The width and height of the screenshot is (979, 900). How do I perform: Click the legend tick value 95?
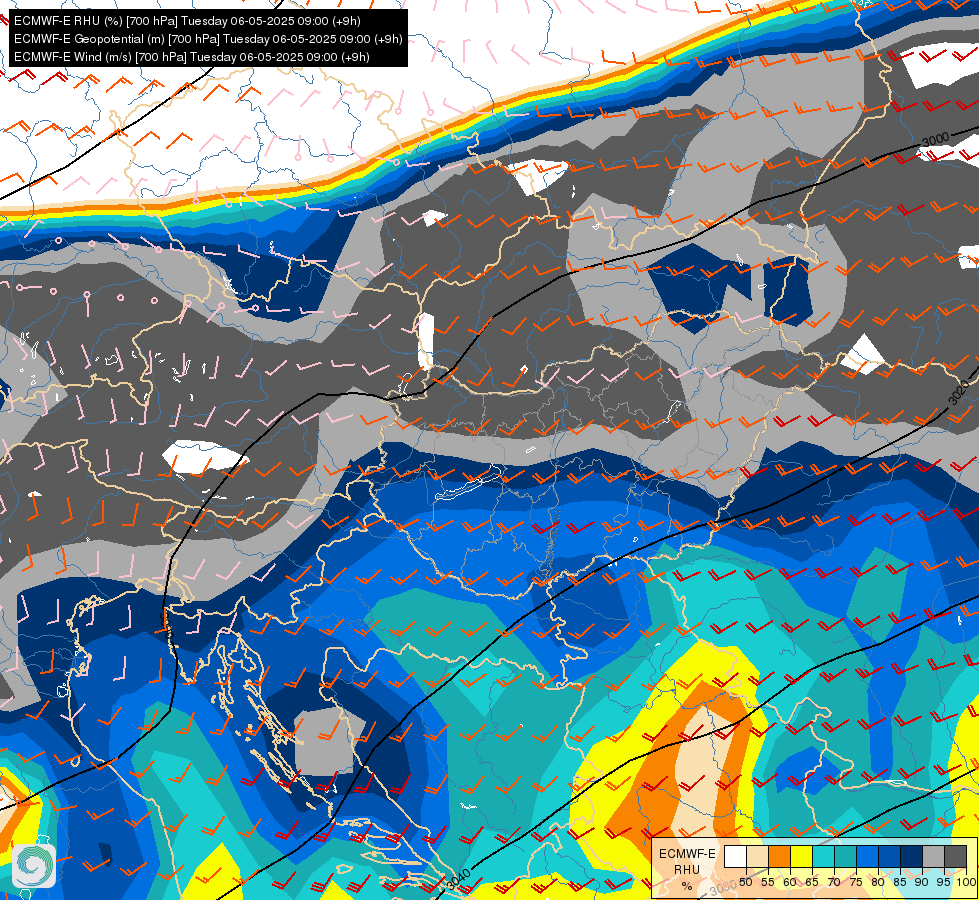click(x=944, y=882)
